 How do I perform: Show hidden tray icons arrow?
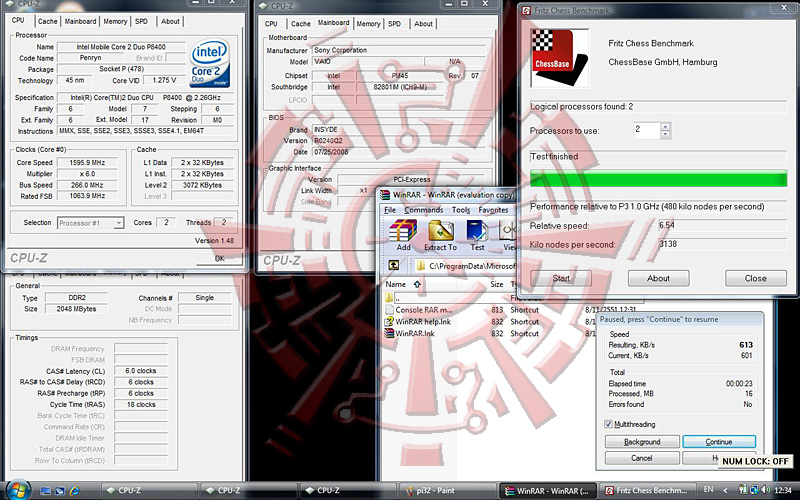pyautogui.click(x=726, y=490)
